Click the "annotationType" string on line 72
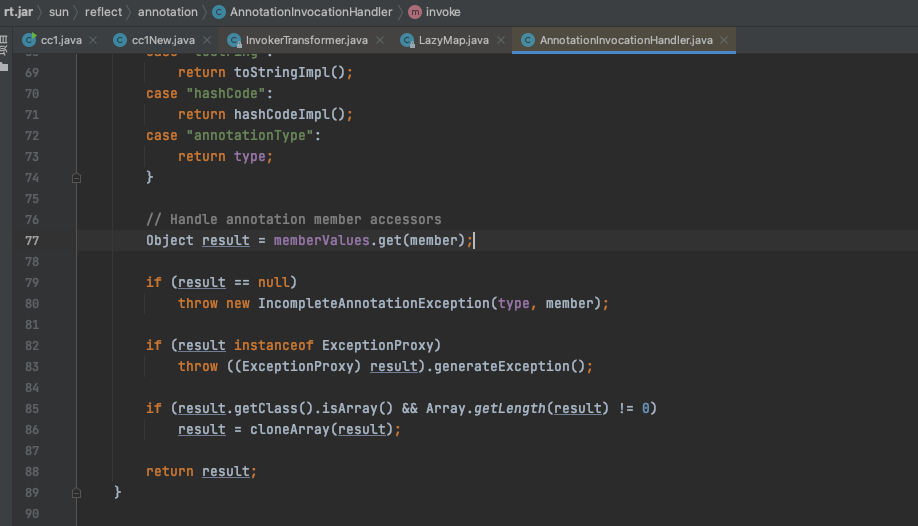This screenshot has width=918, height=526. coord(250,135)
